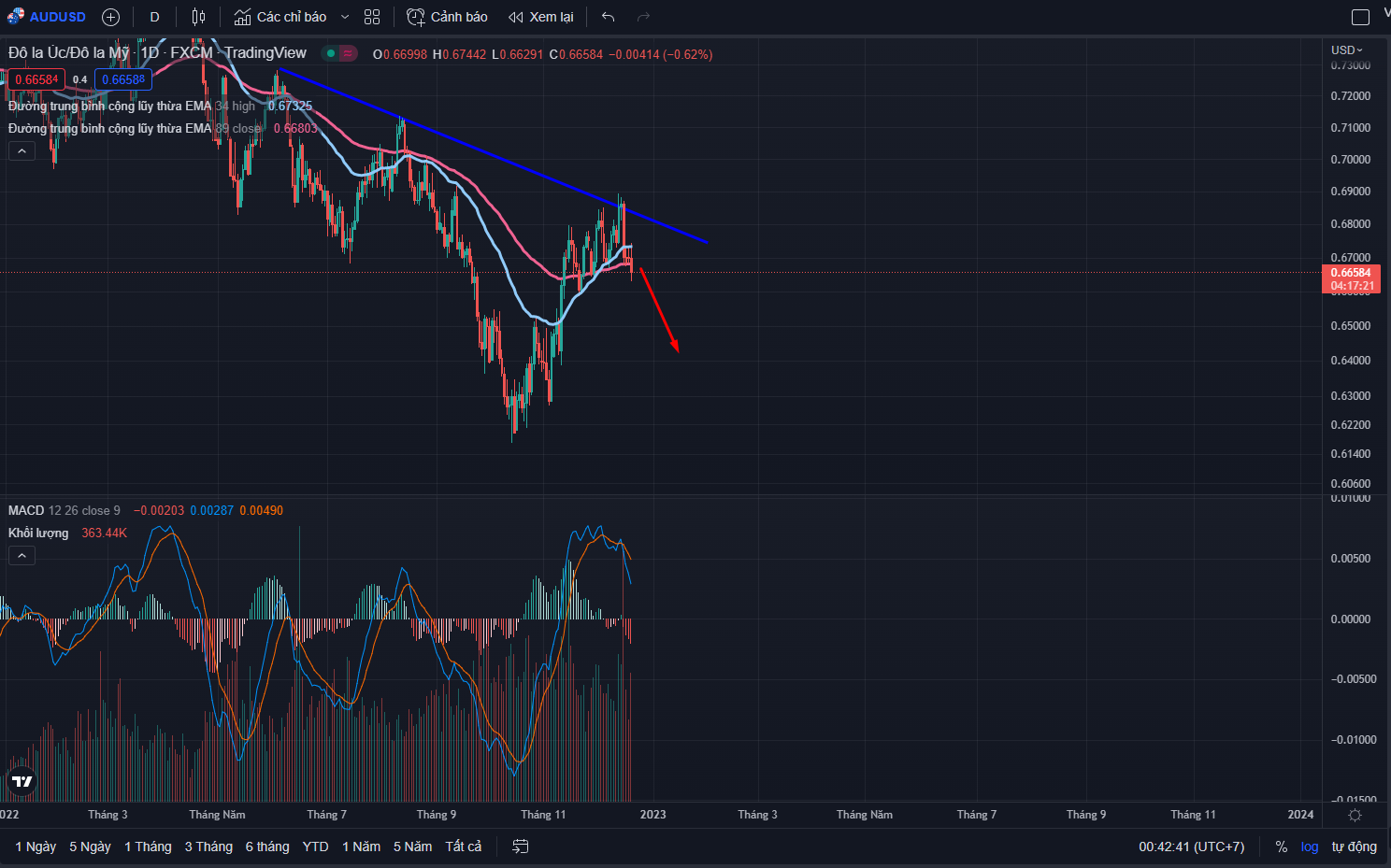
Task: Open the Các chỉ báo indicators panel
Action: 280,17
